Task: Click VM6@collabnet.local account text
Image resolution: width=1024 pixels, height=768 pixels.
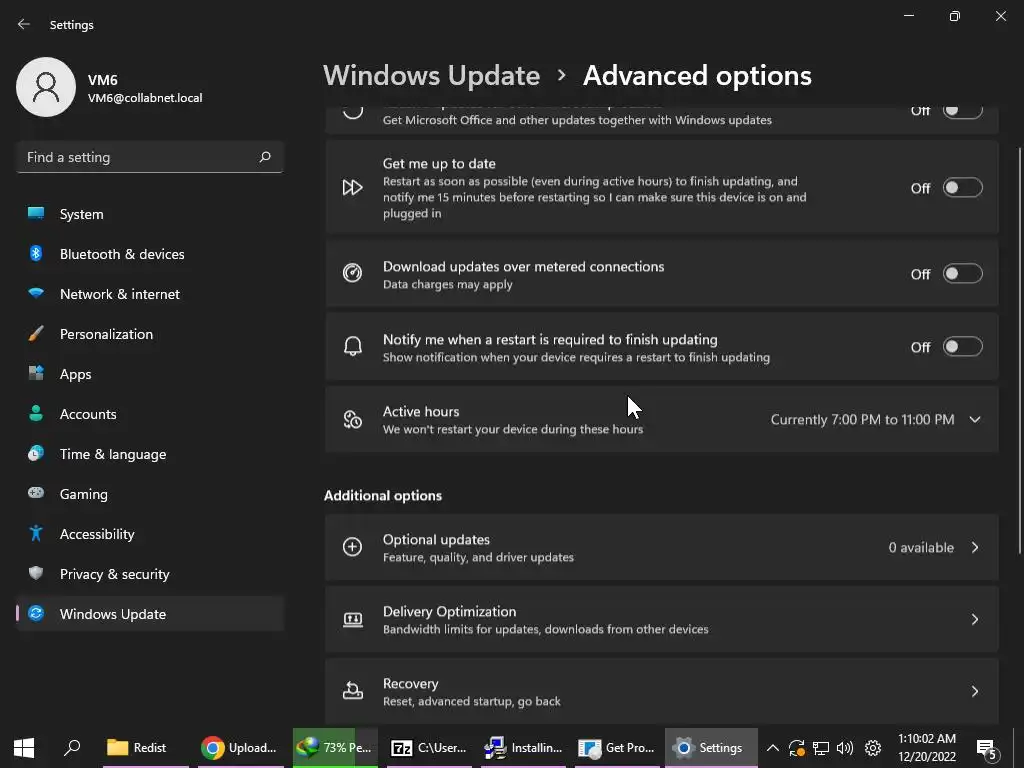Action: coord(145,98)
